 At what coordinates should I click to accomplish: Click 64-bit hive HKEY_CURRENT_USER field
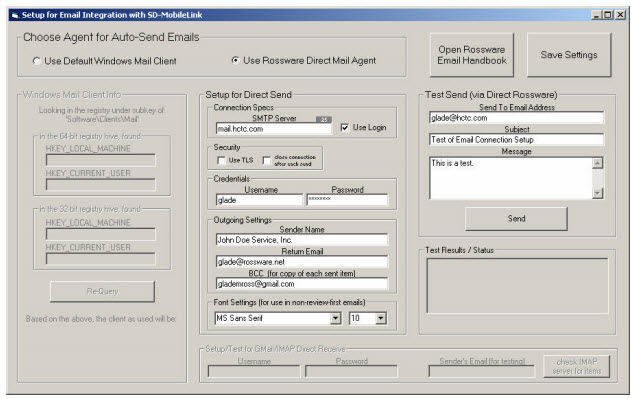pos(100,185)
